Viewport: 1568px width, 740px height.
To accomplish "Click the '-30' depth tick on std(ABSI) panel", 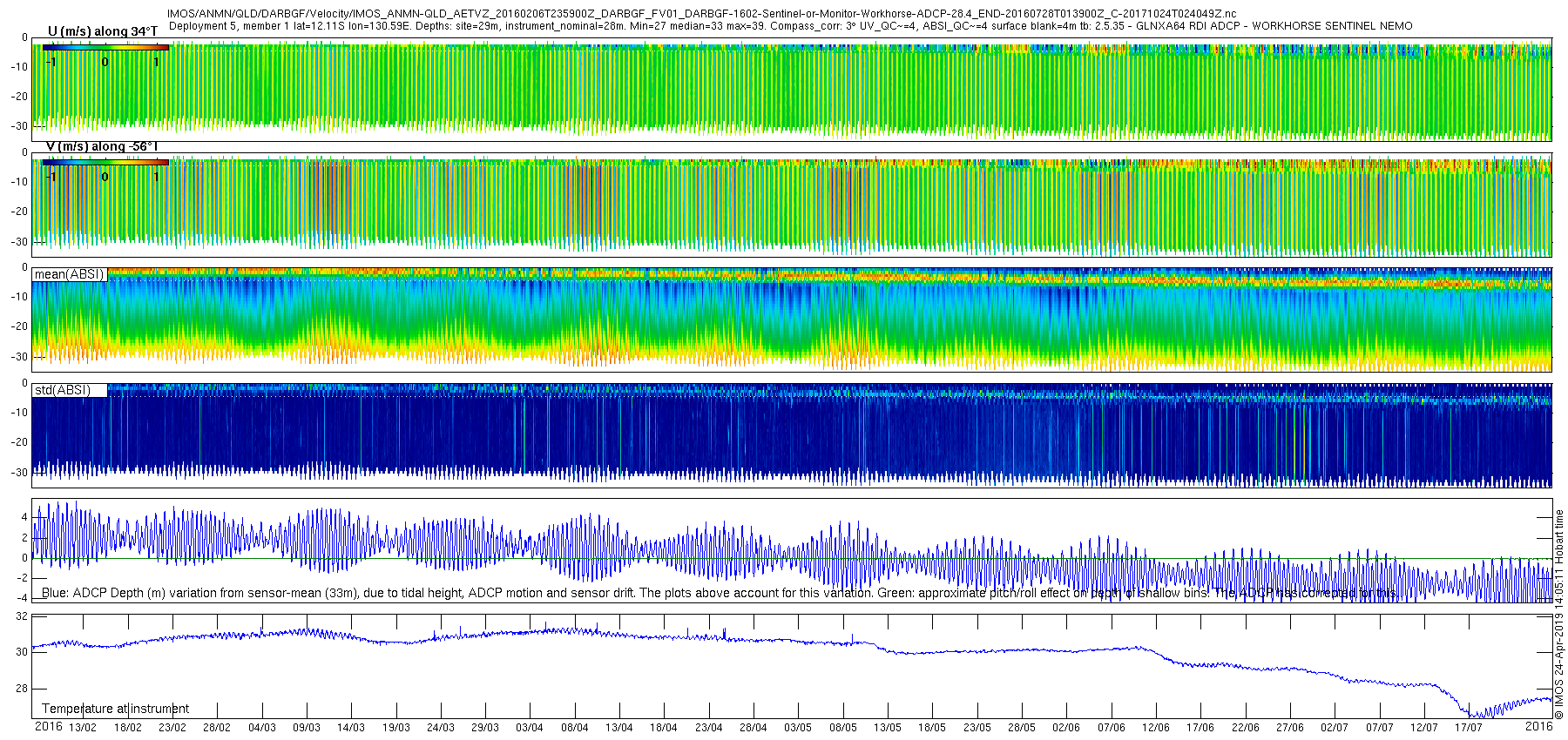I will point(18,473).
